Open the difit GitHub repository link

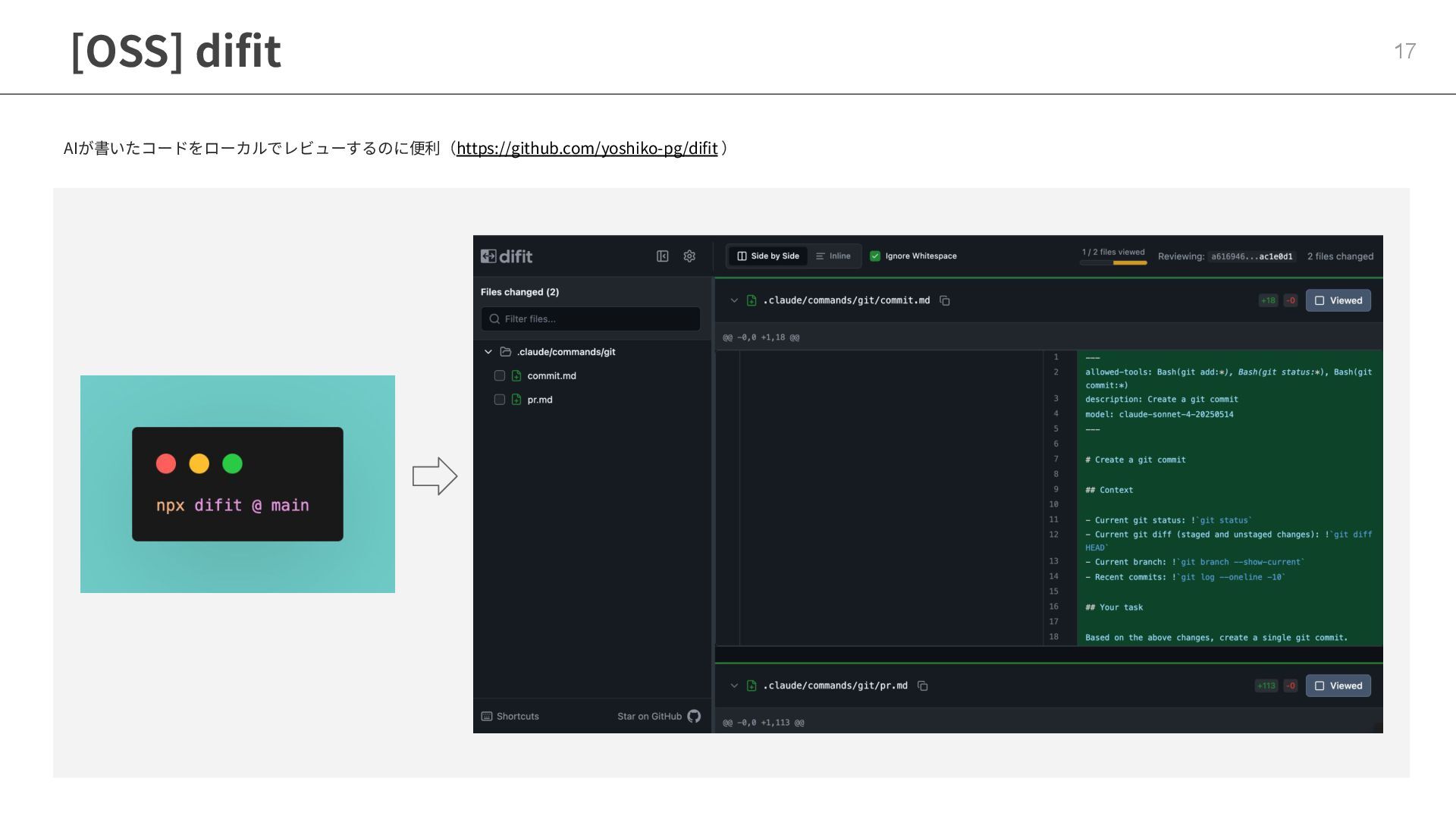(586, 148)
